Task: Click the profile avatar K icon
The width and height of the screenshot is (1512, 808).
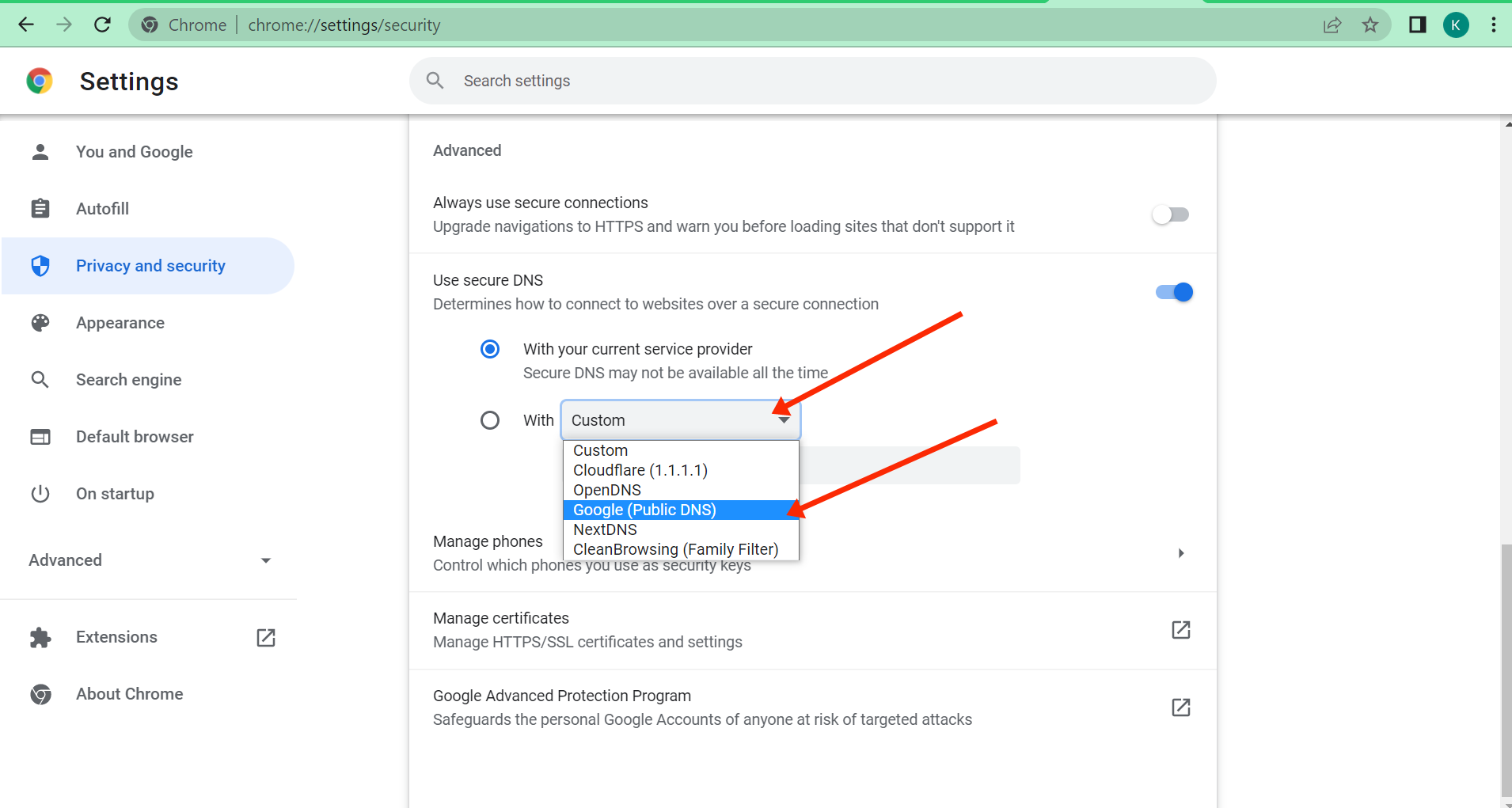Action: 1455,25
